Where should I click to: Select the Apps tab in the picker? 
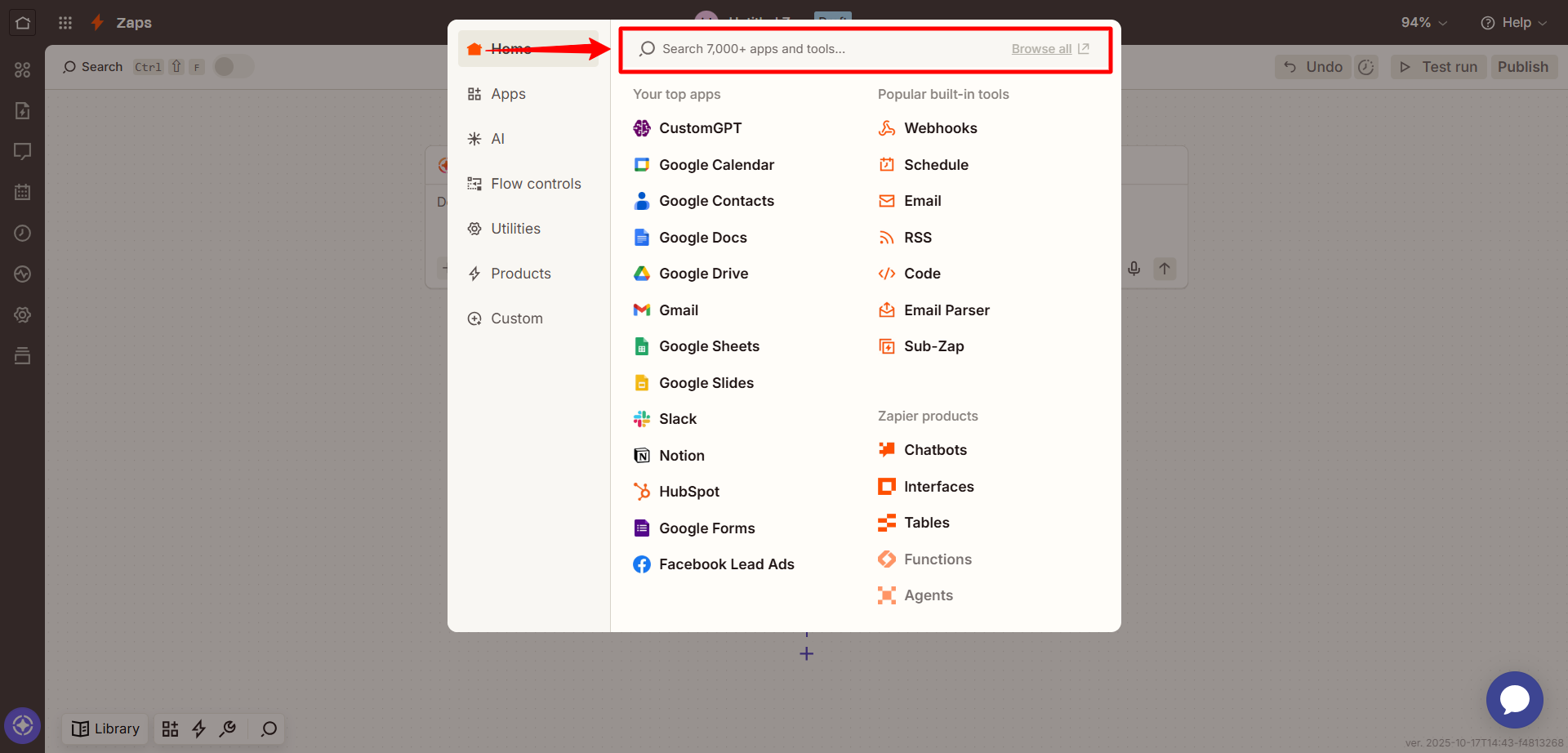[x=528, y=94]
